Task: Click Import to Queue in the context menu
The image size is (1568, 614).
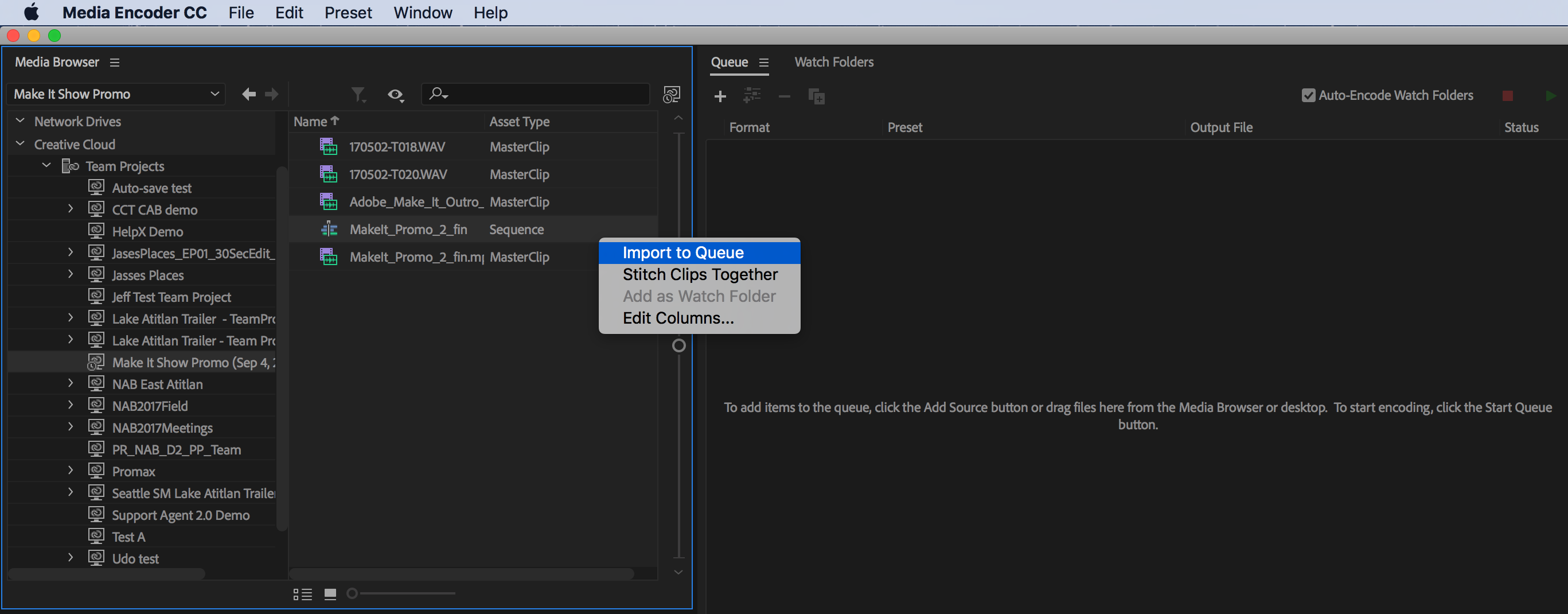Action: point(682,252)
